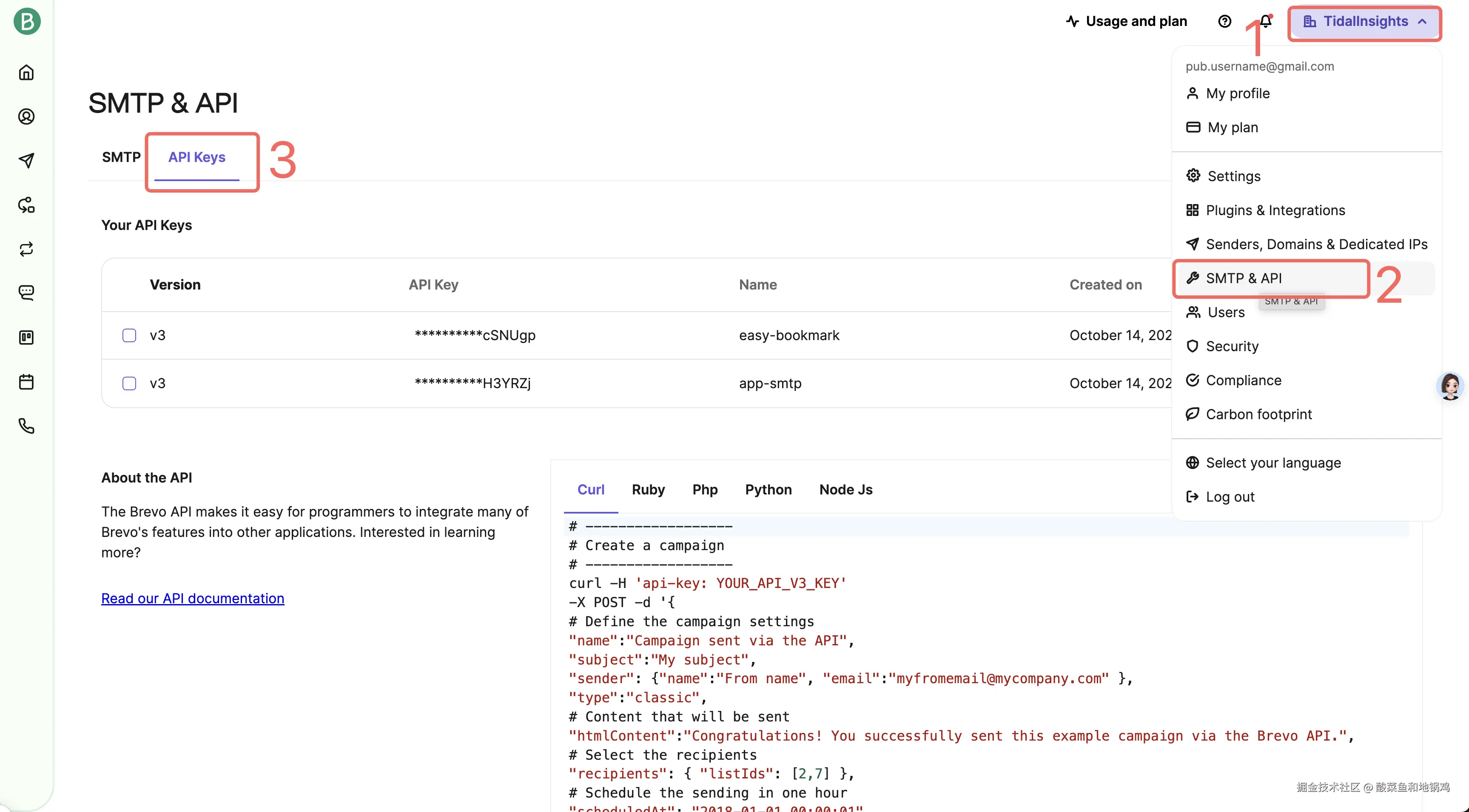Click Usage and plan button
This screenshot has width=1469, height=812.
1126,21
